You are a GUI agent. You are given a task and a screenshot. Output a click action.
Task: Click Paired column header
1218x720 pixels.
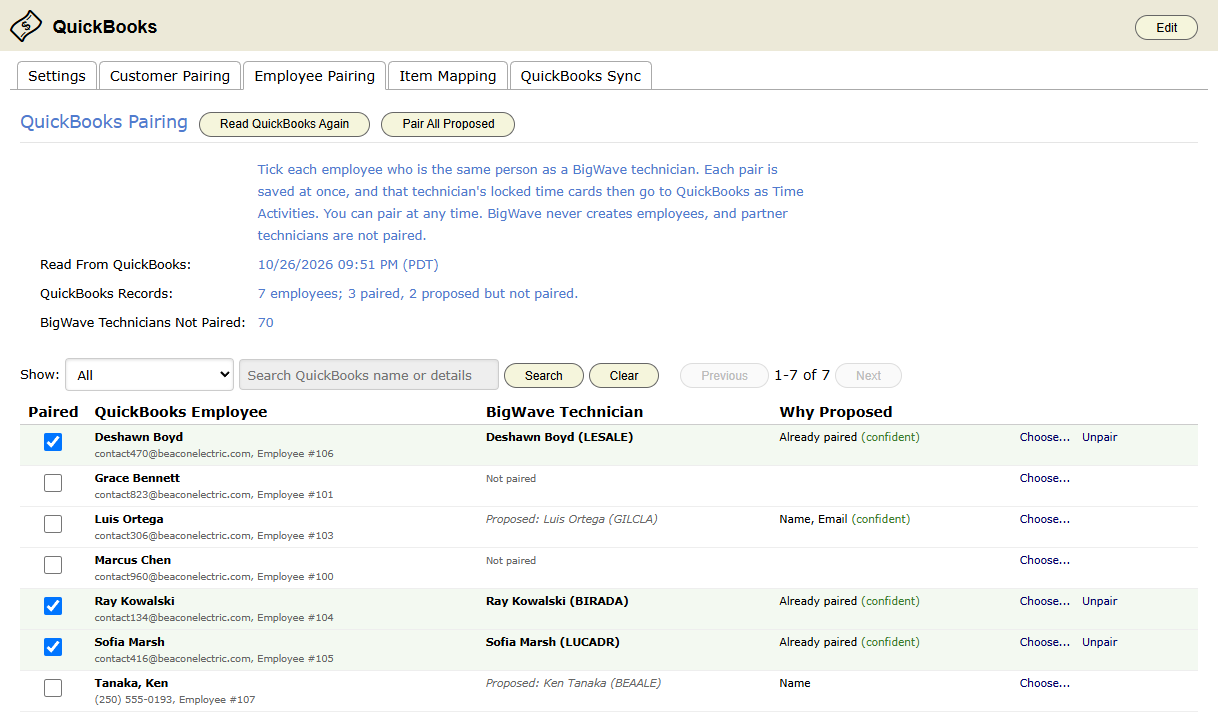[53, 412]
